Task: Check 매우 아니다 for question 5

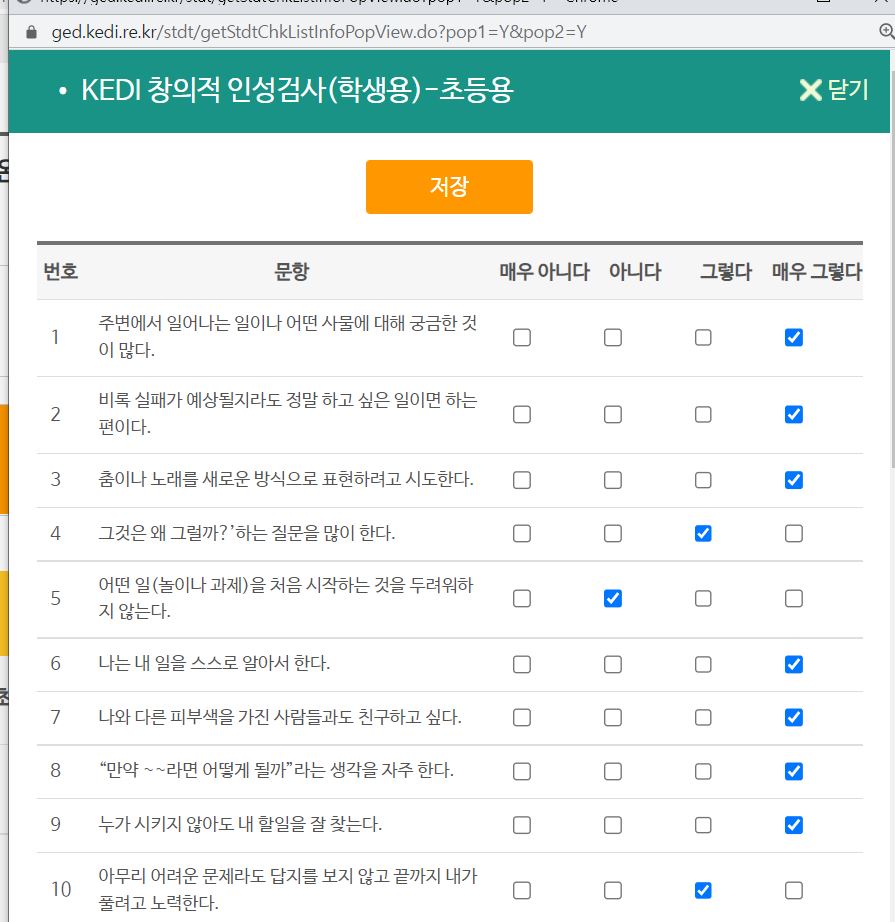Action: click(x=522, y=599)
